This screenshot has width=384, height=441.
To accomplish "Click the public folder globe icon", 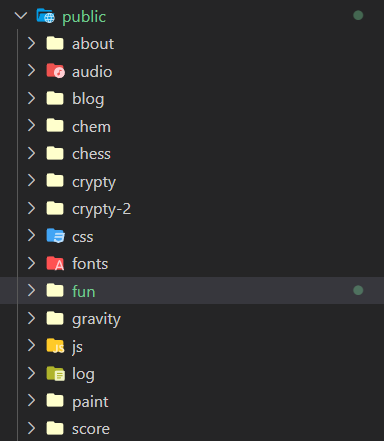I will pyautogui.click(x=45, y=16).
